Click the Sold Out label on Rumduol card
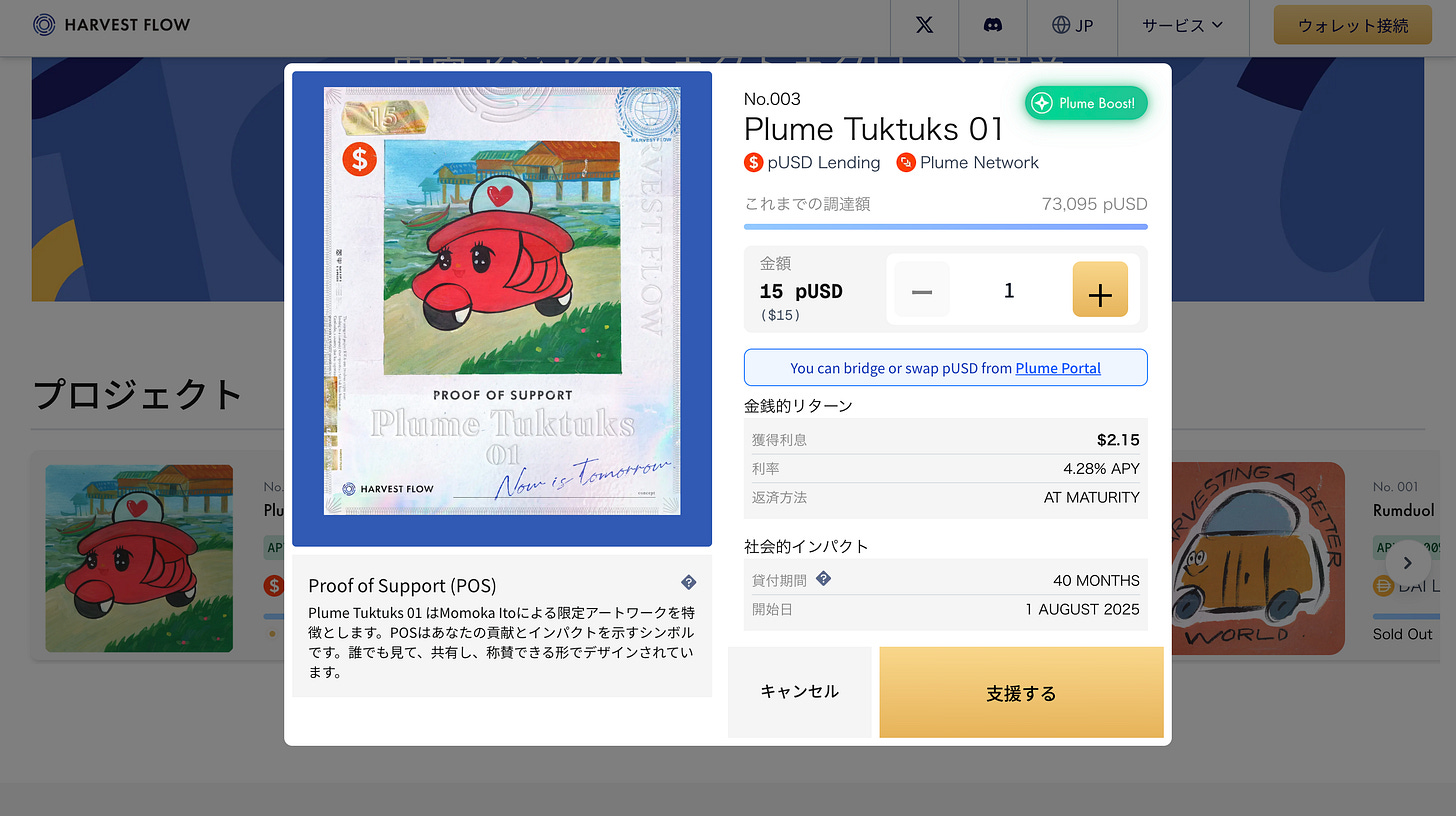Viewport: 1456px width, 816px height. (x=1402, y=634)
